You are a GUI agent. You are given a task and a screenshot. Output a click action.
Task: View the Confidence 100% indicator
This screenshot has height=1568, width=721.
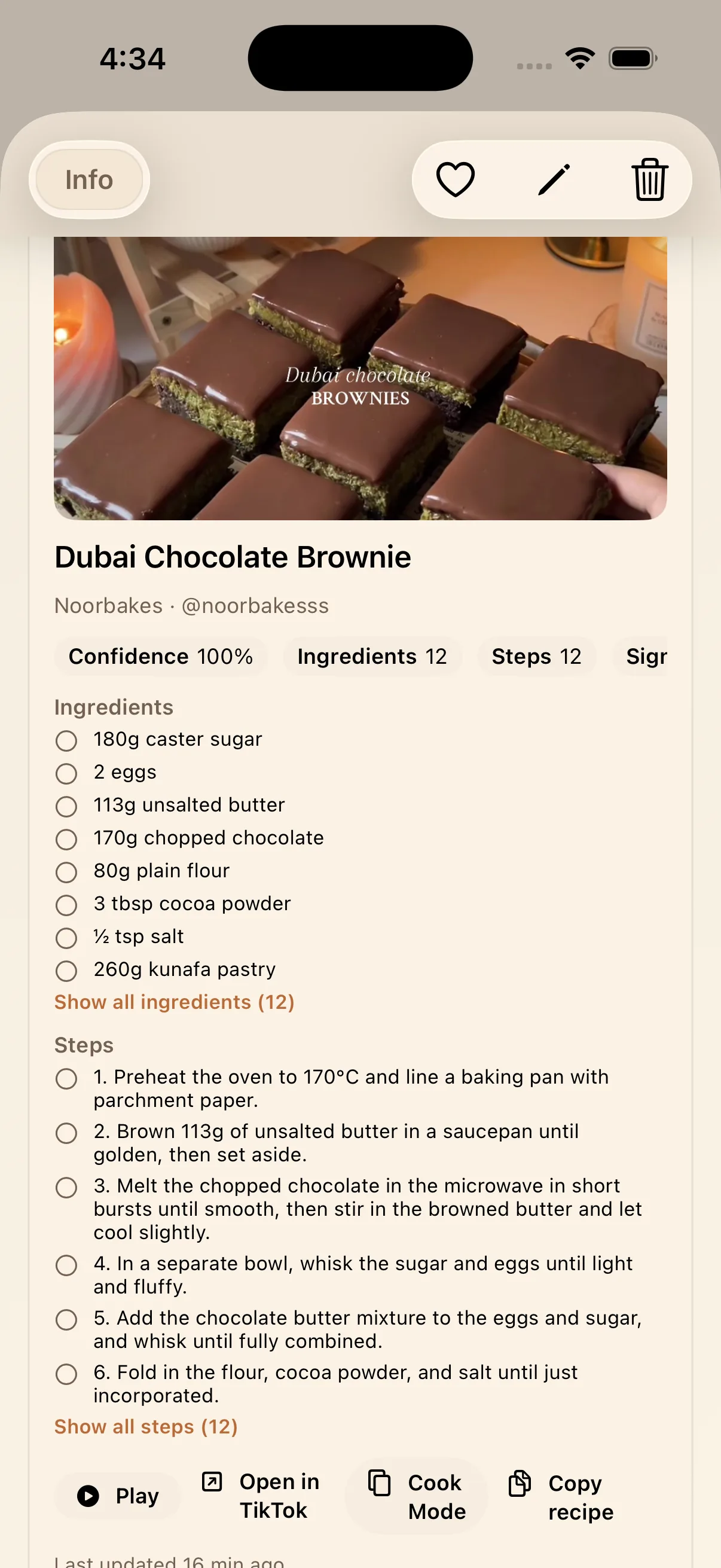pyautogui.click(x=161, y=656)
